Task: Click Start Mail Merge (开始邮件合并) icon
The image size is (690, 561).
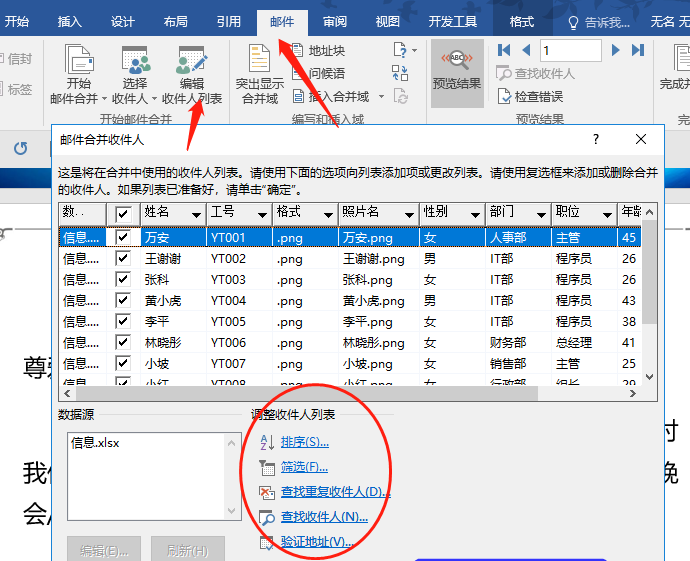Action: pos(79,59)
